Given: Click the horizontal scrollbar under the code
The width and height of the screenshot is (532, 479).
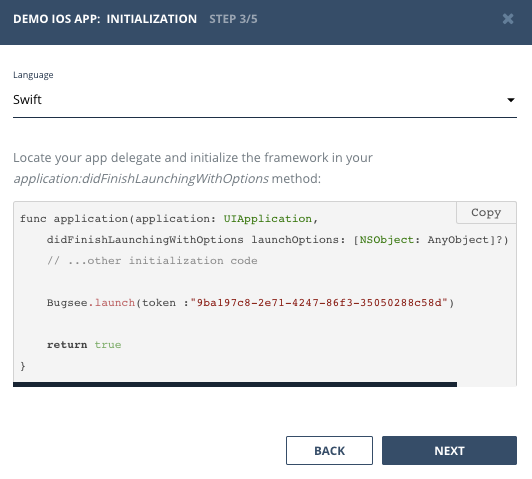Looking at the screenshot, I should pyautogui.click(x=235, y=384).
